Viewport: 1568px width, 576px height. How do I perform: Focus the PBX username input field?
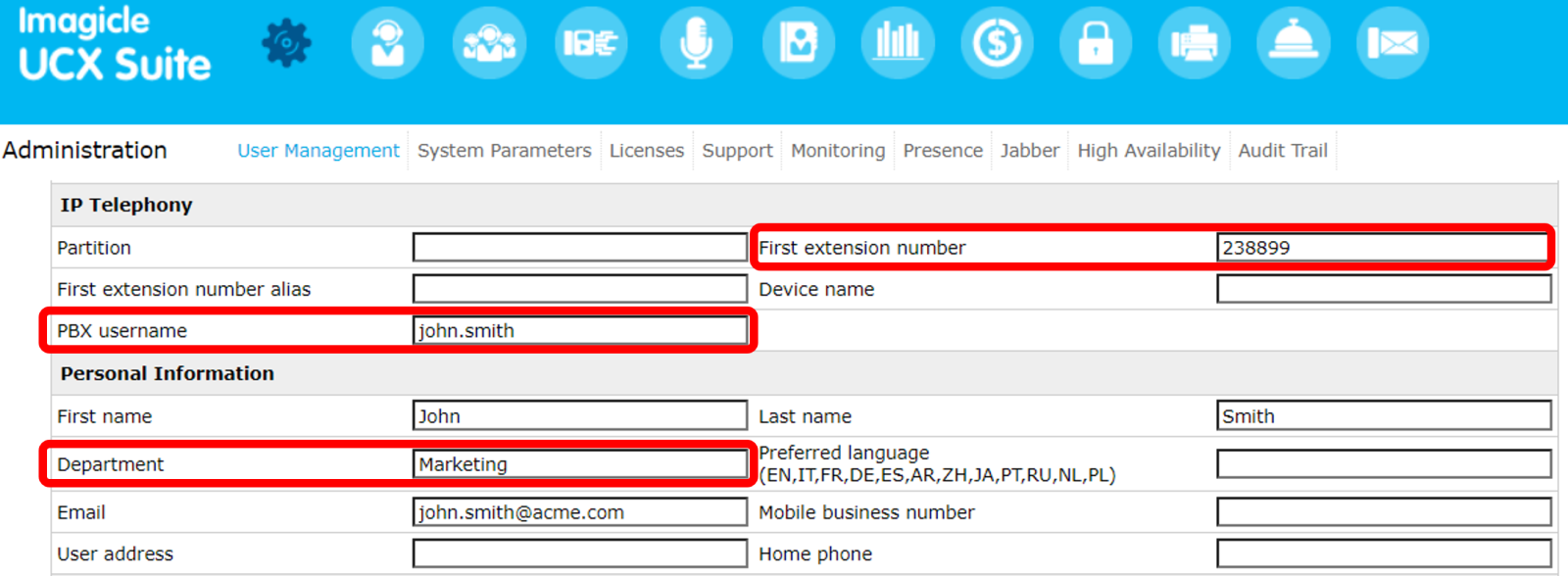(x=579, y=331)
